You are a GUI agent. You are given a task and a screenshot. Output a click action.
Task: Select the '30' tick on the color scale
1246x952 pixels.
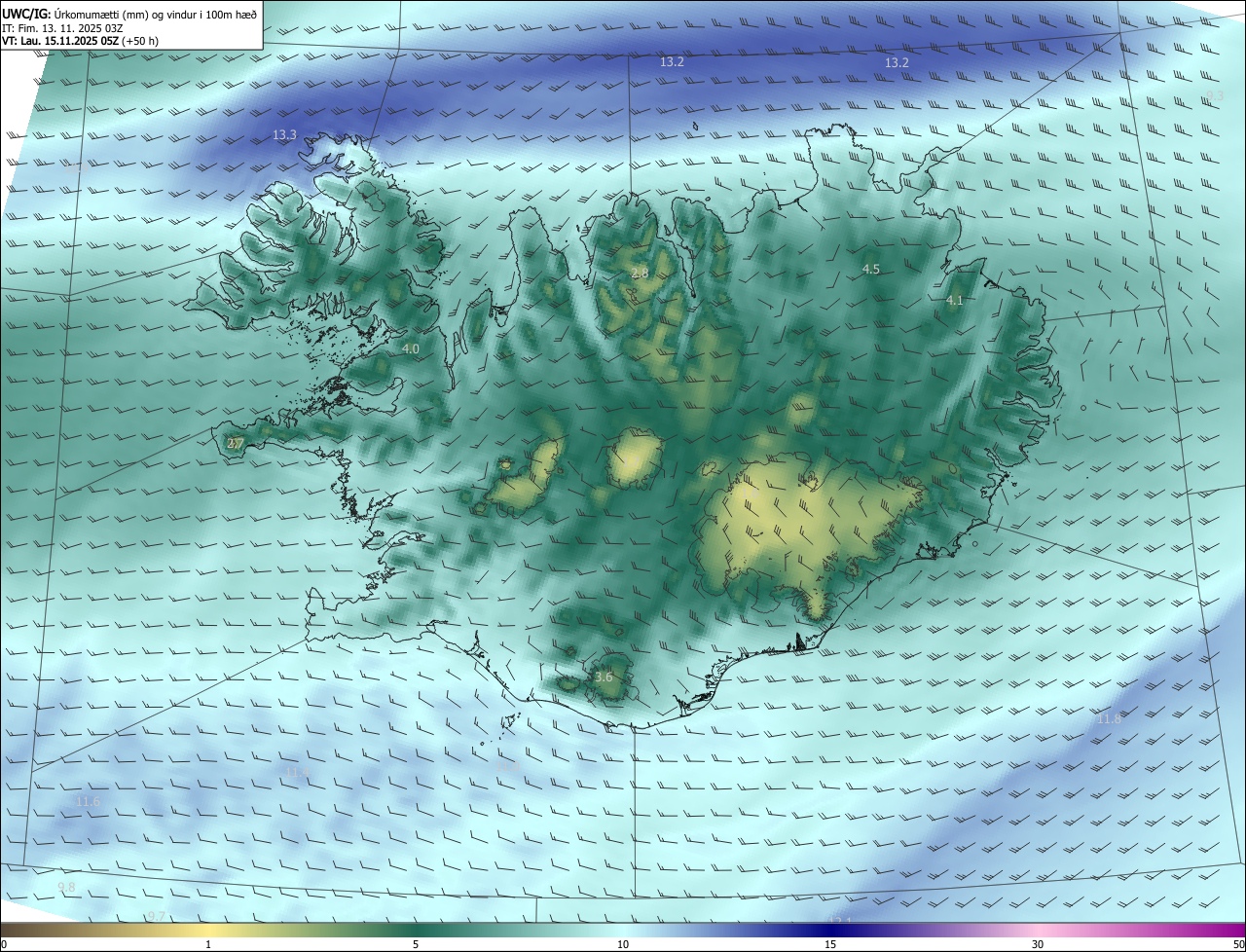click(1038, 944)
